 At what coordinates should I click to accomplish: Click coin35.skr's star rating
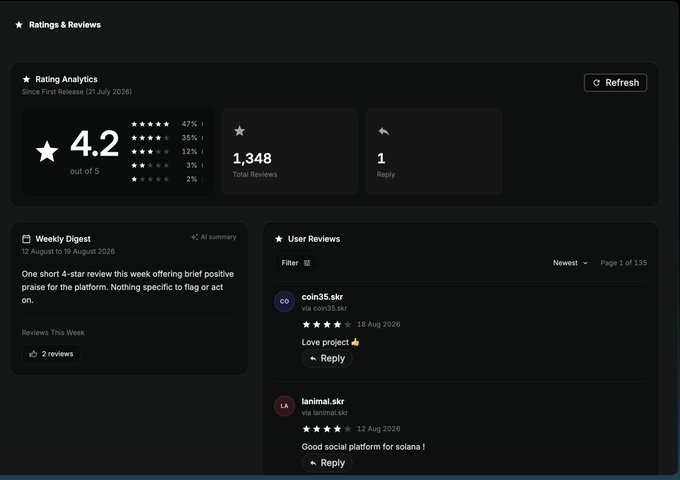(327, 324)
